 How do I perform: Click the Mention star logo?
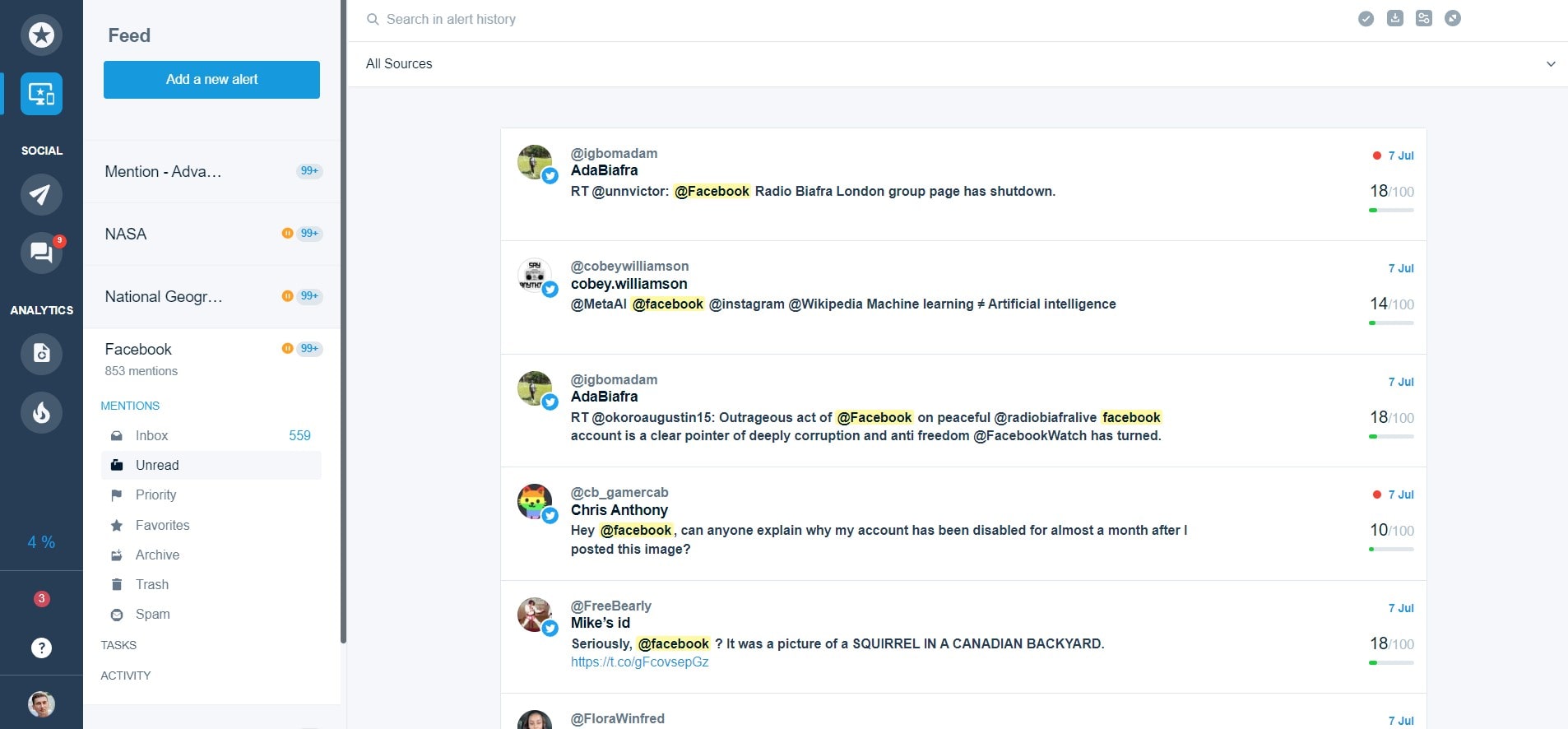pos(41,35)
